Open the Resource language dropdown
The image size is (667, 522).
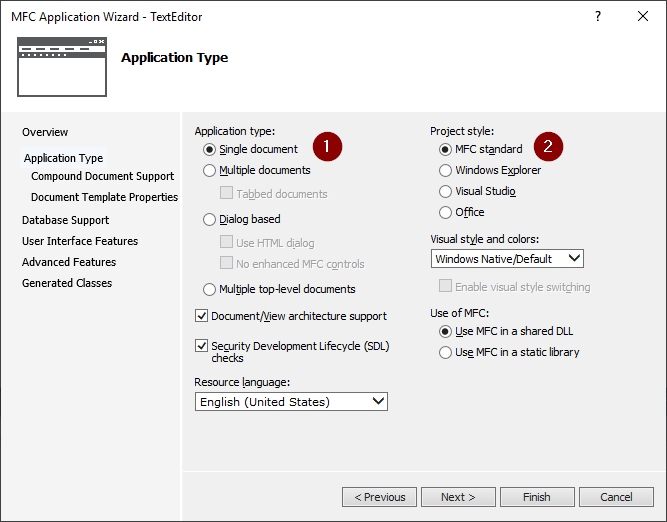291,401
